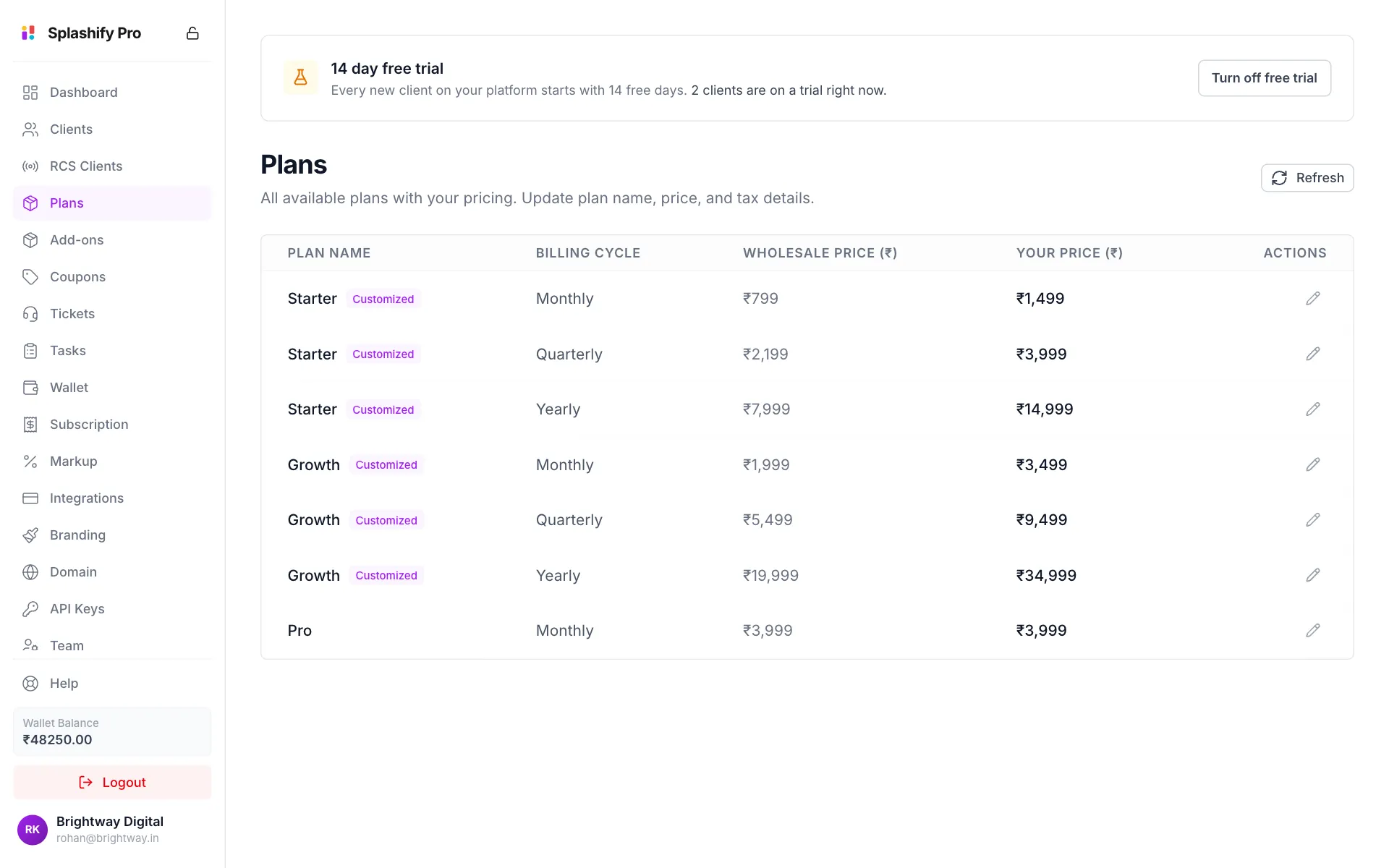Edit the Starter Yearly plan pencil icon
1389x868 pixels.
[1313, 409]
